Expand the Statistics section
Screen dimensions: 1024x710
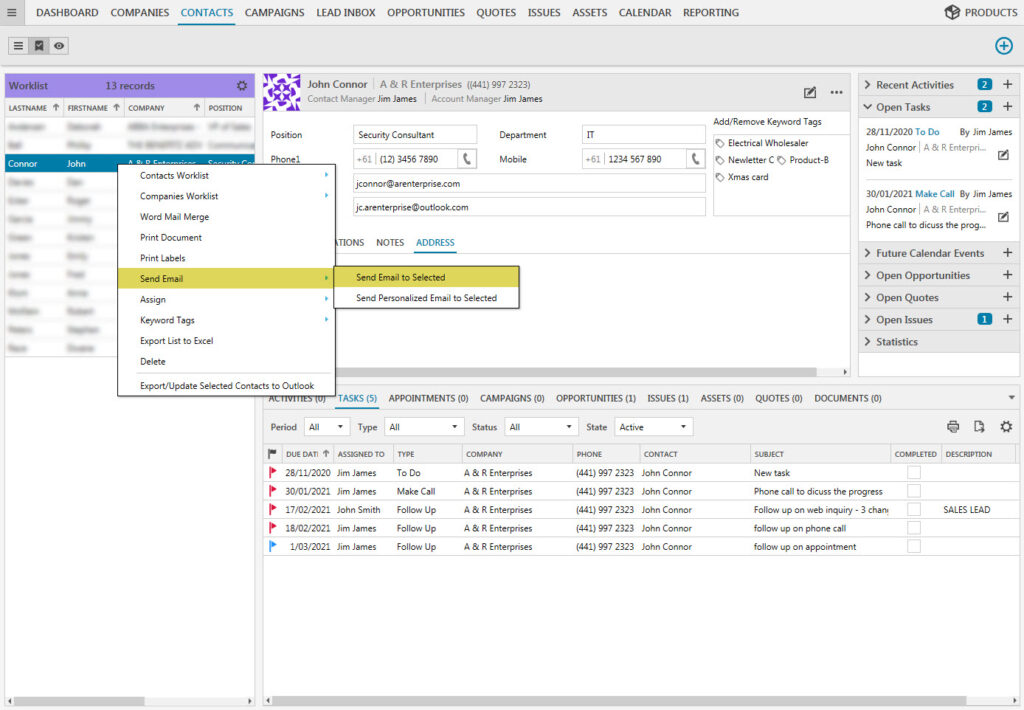click(896, 342)
